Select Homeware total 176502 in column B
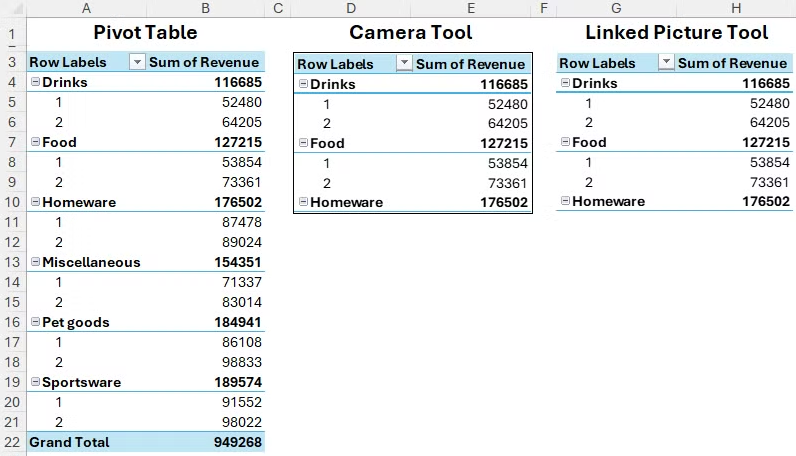Screen dimensions: 796x456 pyautogui.click(x=206, y=202)
